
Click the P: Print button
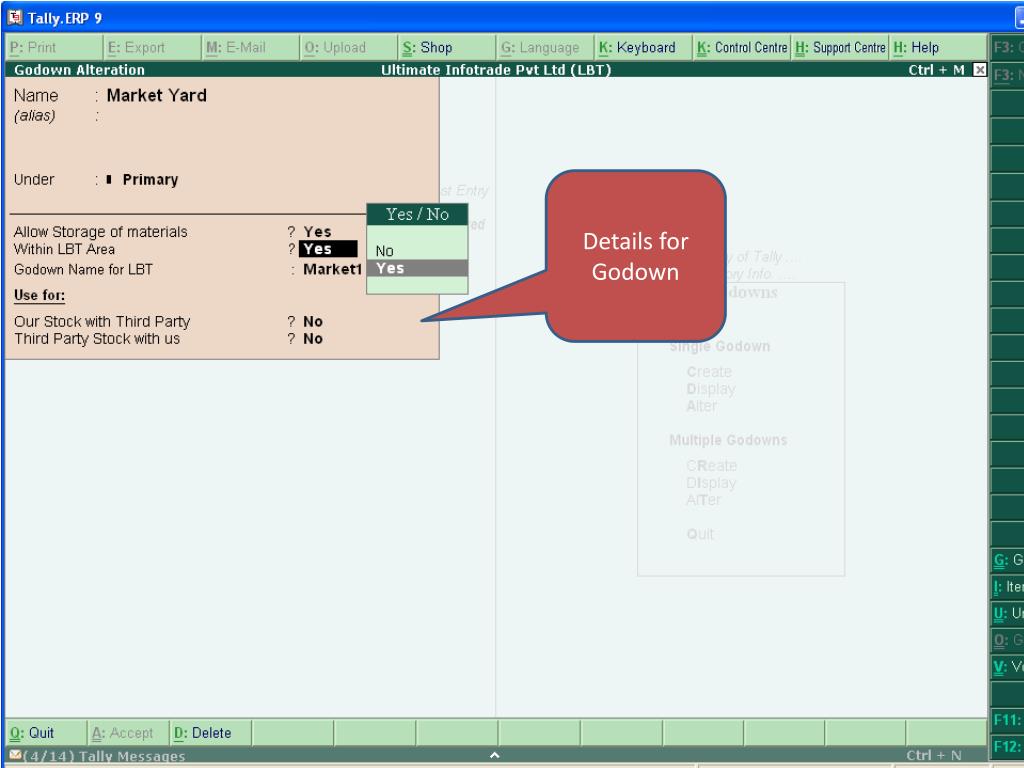pyautogui.click(x=54, y=48)
